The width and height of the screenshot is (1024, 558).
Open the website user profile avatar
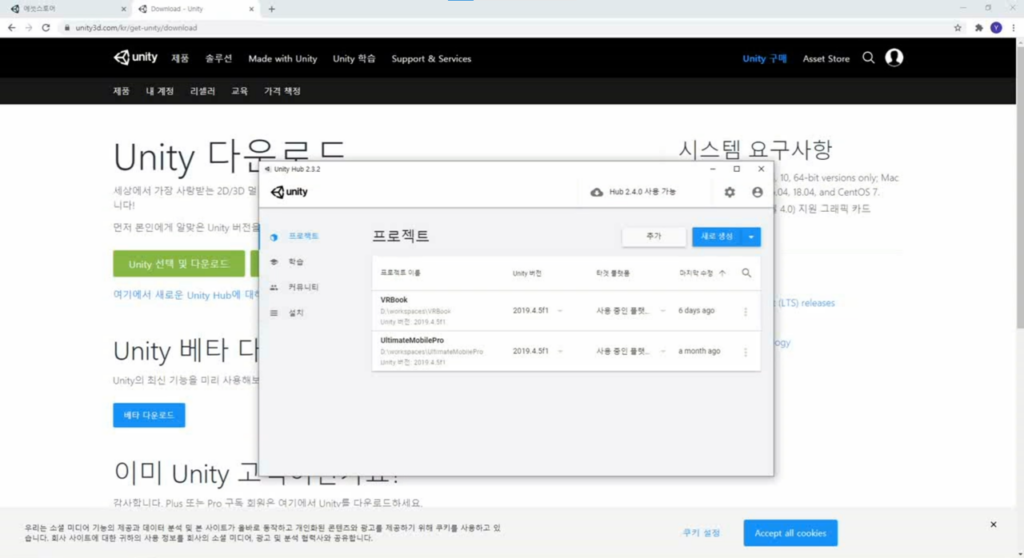894,57
